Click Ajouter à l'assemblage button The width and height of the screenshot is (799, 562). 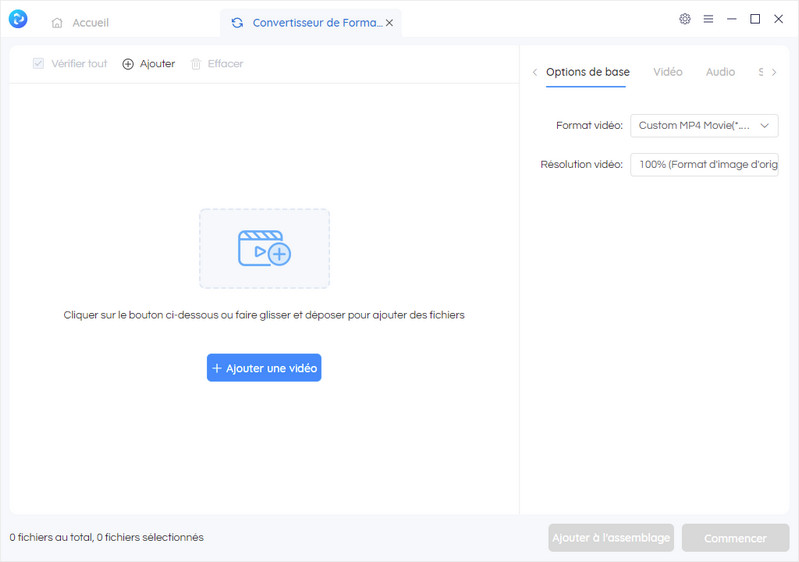click(x=611, y=538)
